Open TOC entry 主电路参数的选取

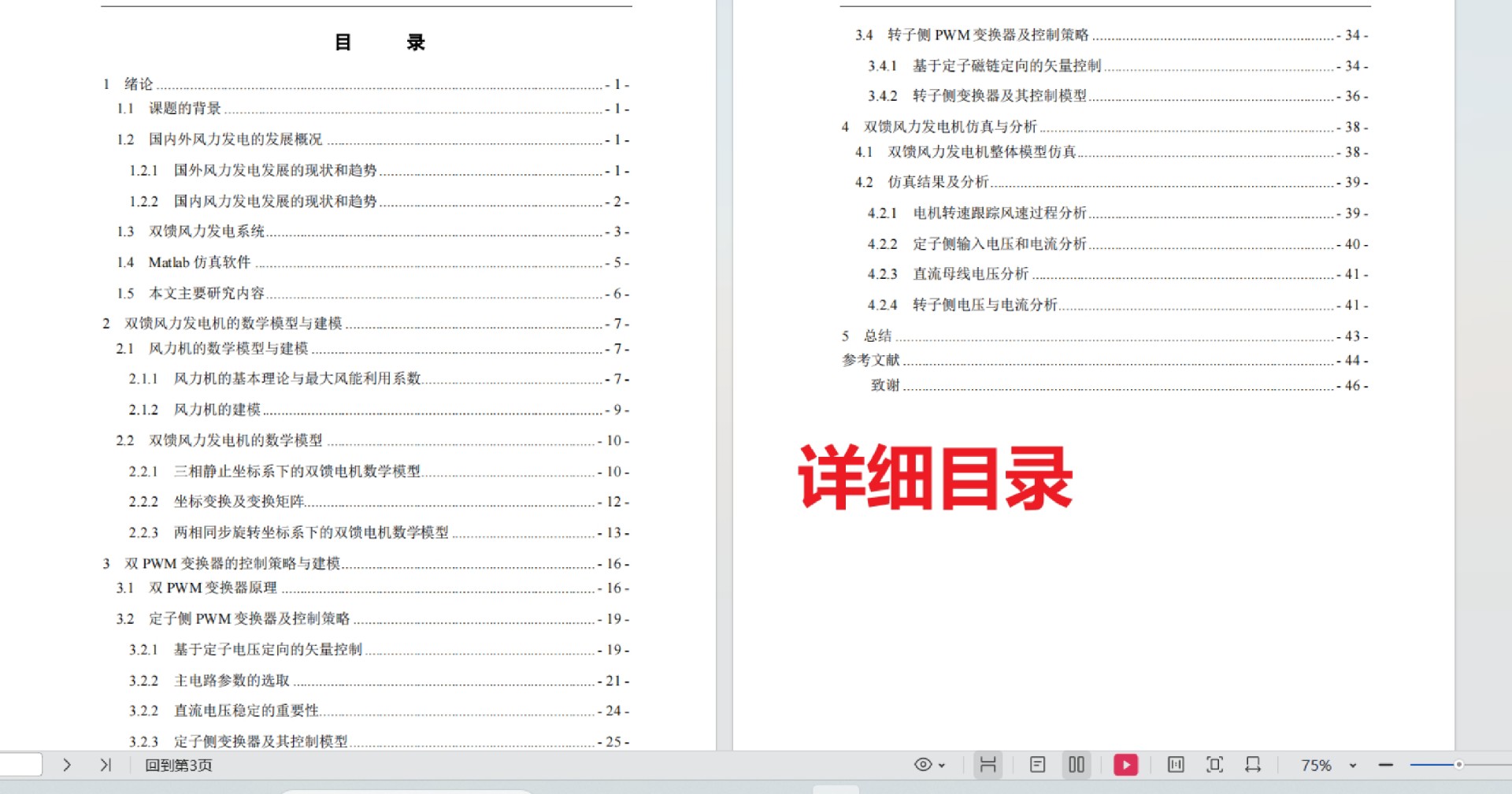(x=380, y=680)
